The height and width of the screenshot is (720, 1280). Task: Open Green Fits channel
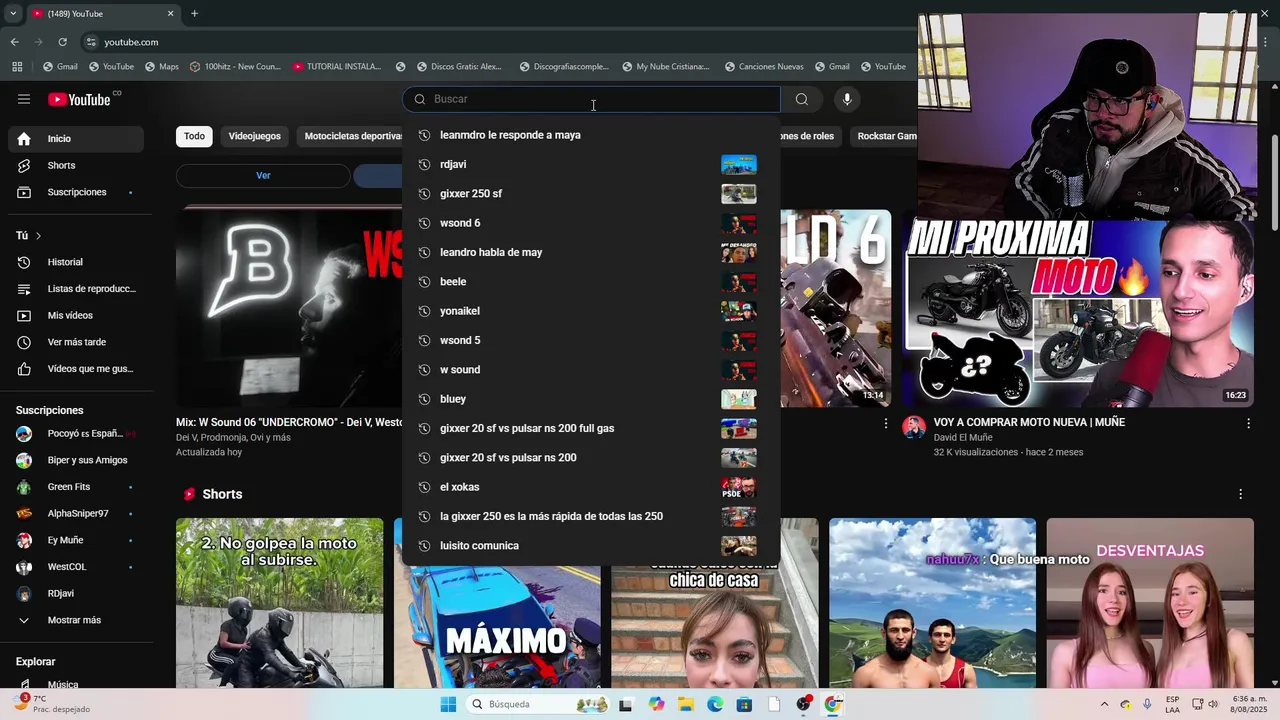coord(76,487)
